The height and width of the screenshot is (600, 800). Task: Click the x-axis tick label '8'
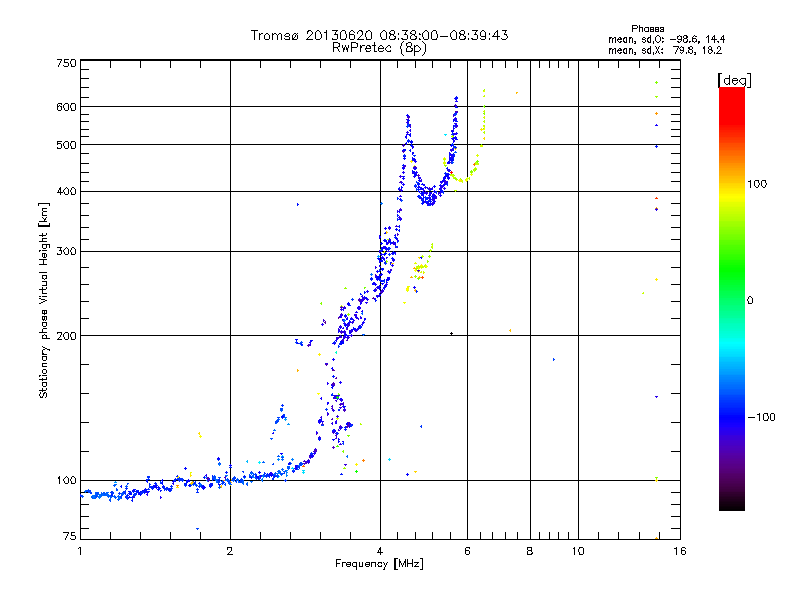pyautogui.click(x=530, y=551)
